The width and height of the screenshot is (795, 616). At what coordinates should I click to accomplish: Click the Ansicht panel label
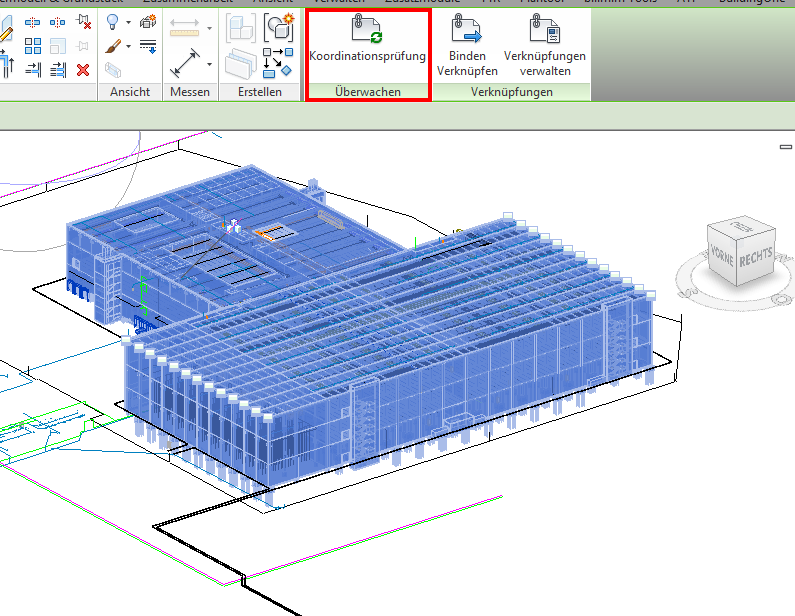pos(130,92)
